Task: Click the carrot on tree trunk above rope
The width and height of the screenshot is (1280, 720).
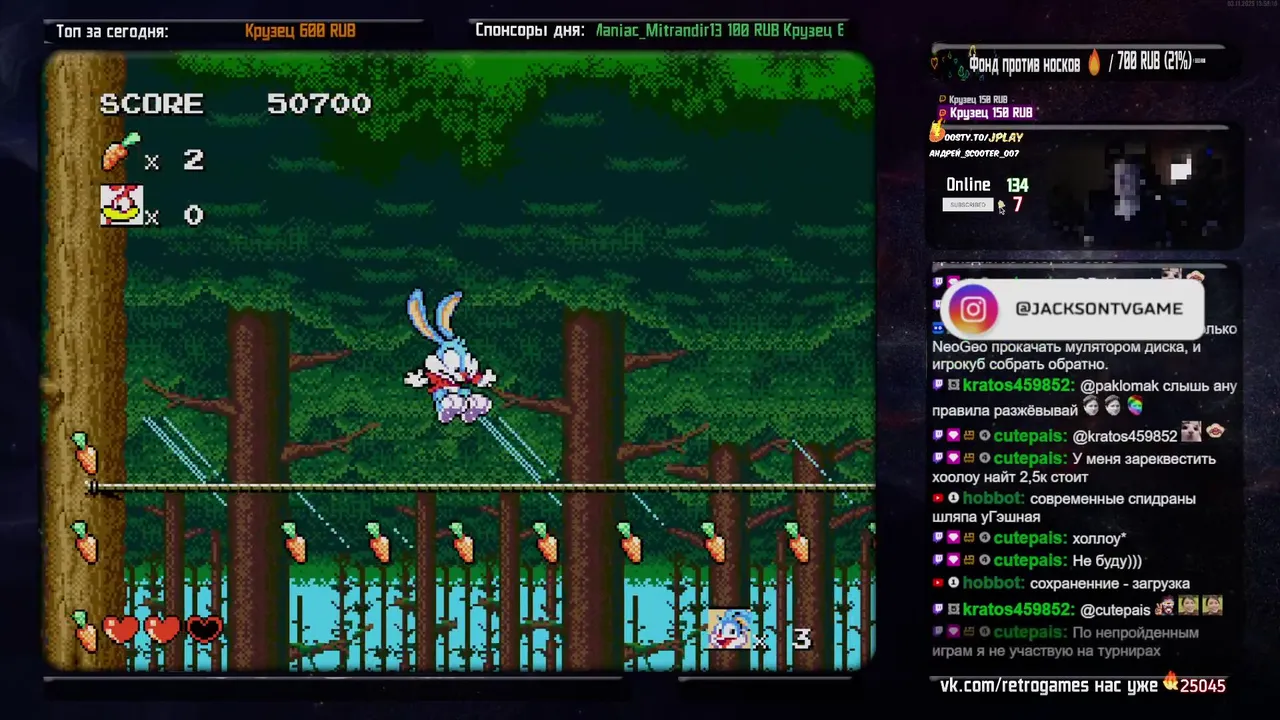Action: pos(84,453)
